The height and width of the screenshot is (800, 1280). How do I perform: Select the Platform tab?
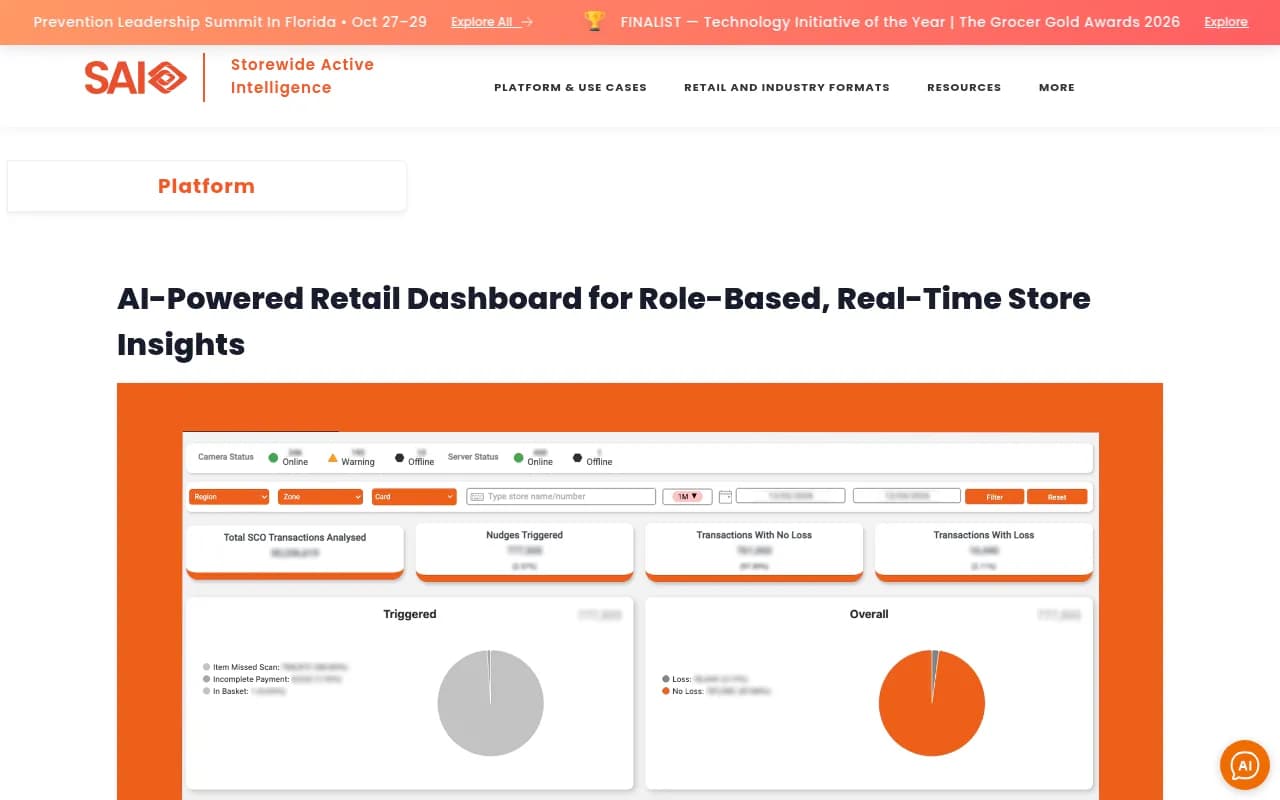(x=207, y=186)
